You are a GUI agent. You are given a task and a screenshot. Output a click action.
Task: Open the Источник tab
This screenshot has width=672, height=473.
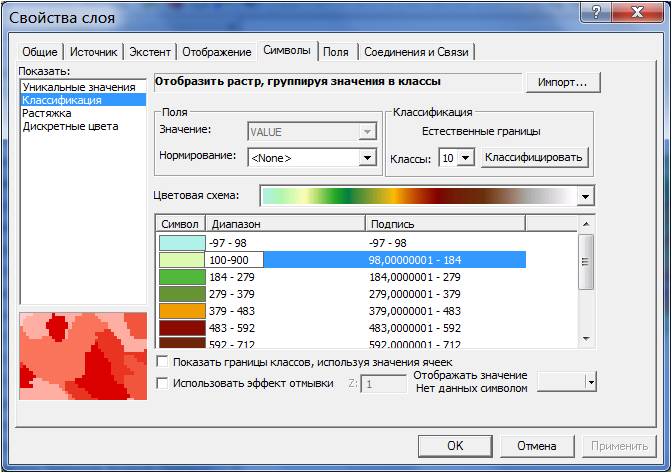point(93,52)
